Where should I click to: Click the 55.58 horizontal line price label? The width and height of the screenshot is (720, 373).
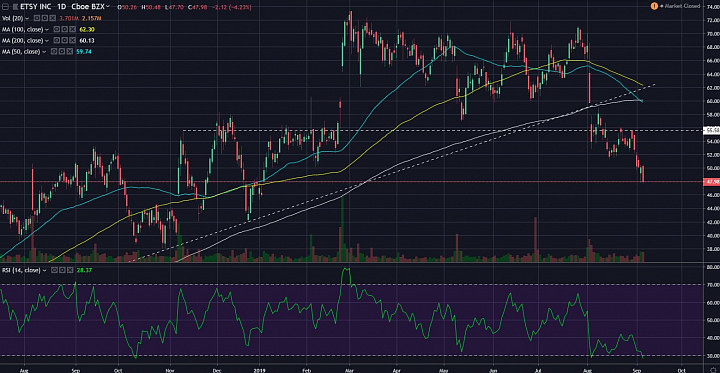pos(712,130)
